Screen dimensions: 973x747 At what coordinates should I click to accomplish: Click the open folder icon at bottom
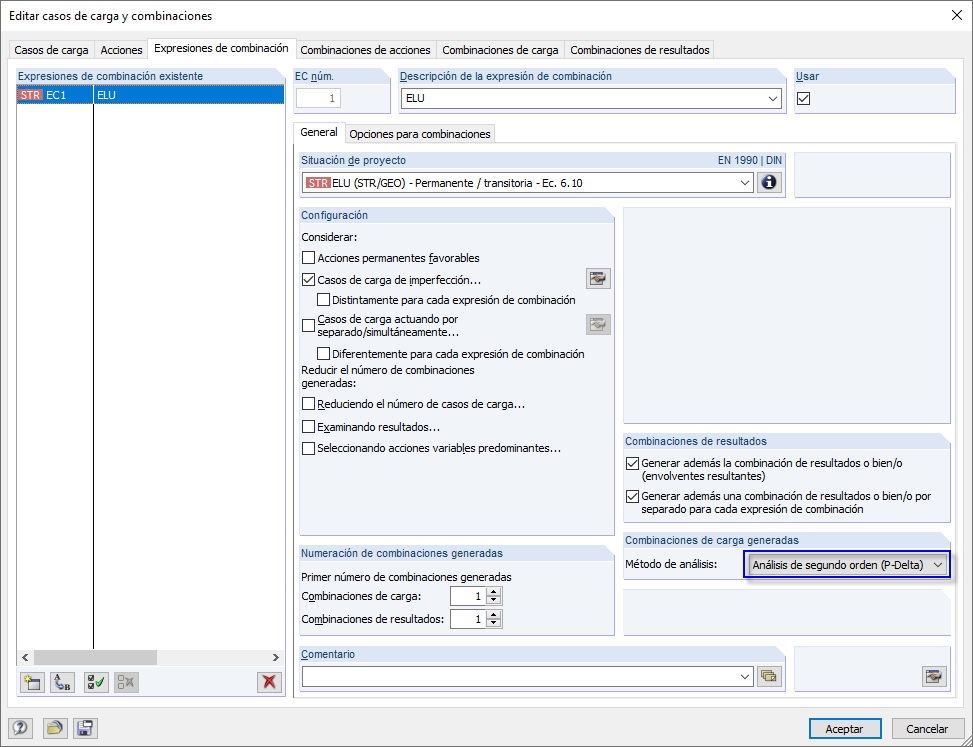tap(55, 728)
